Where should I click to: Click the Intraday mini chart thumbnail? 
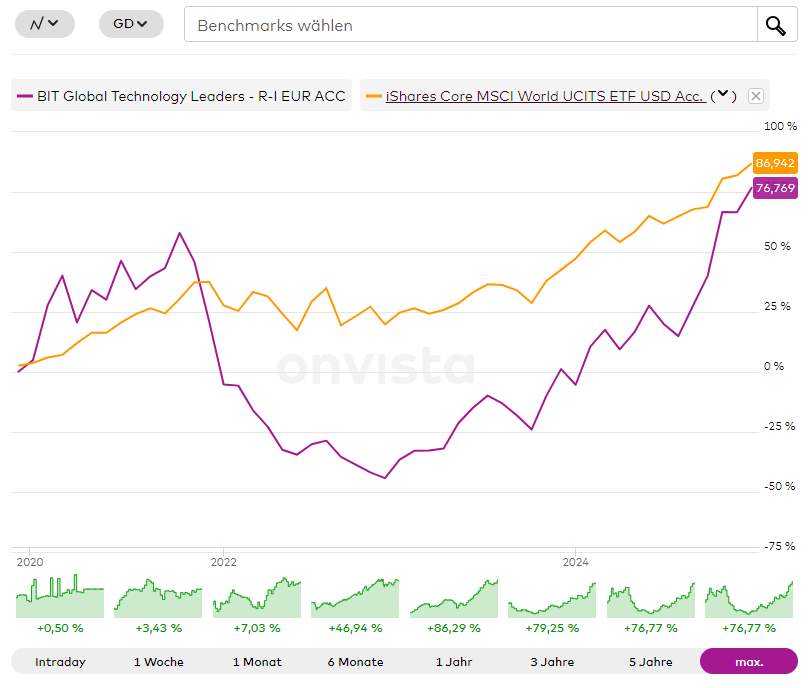[60, 596]
